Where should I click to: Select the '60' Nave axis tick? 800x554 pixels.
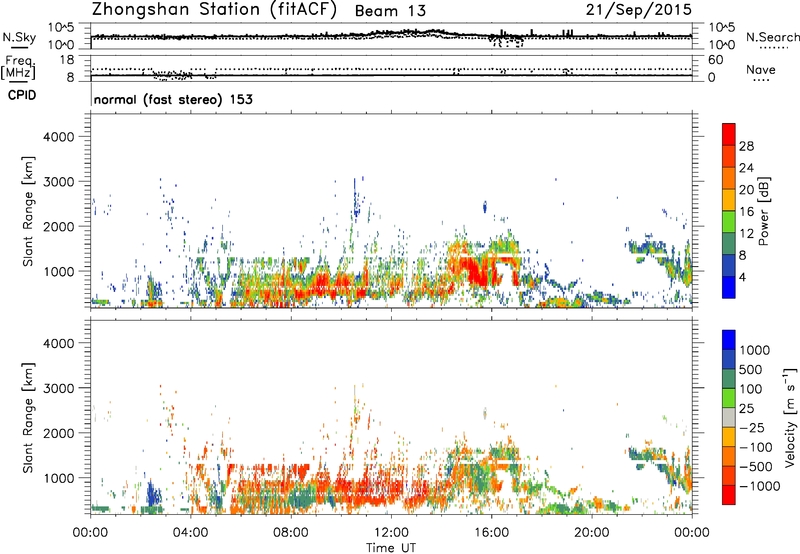[716, 60]
